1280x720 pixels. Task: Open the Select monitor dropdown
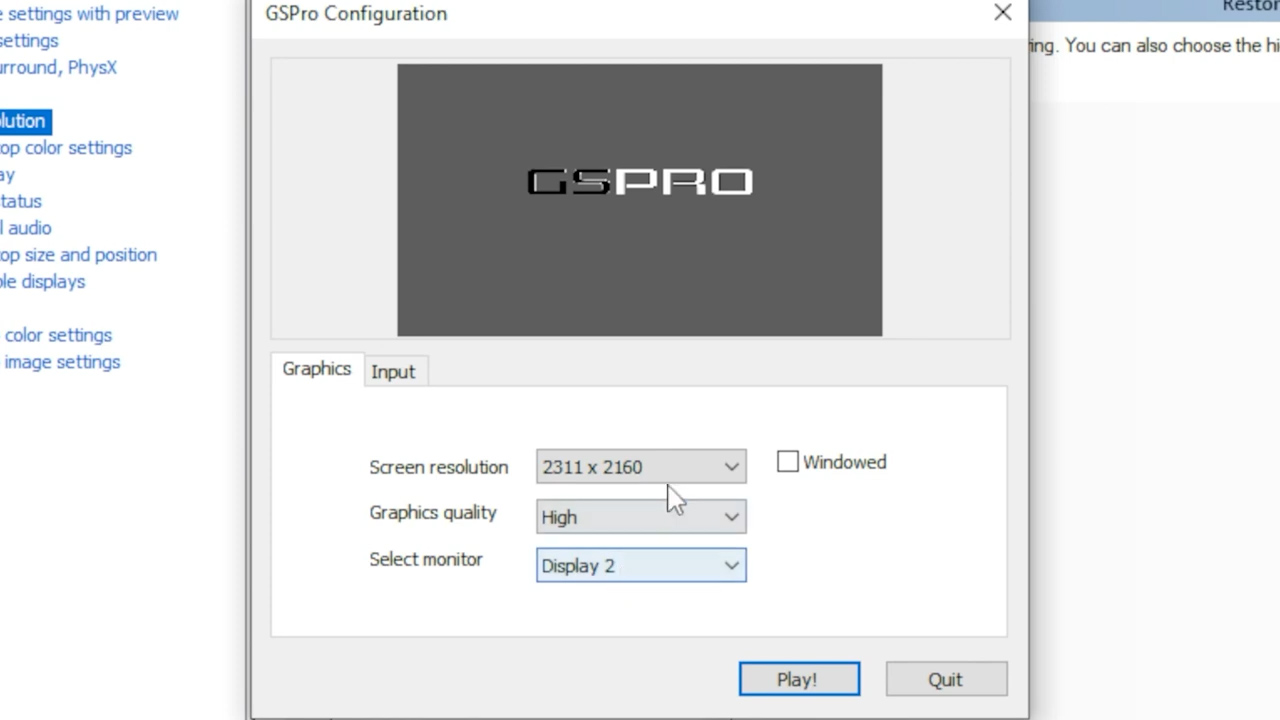coord(641,566)
